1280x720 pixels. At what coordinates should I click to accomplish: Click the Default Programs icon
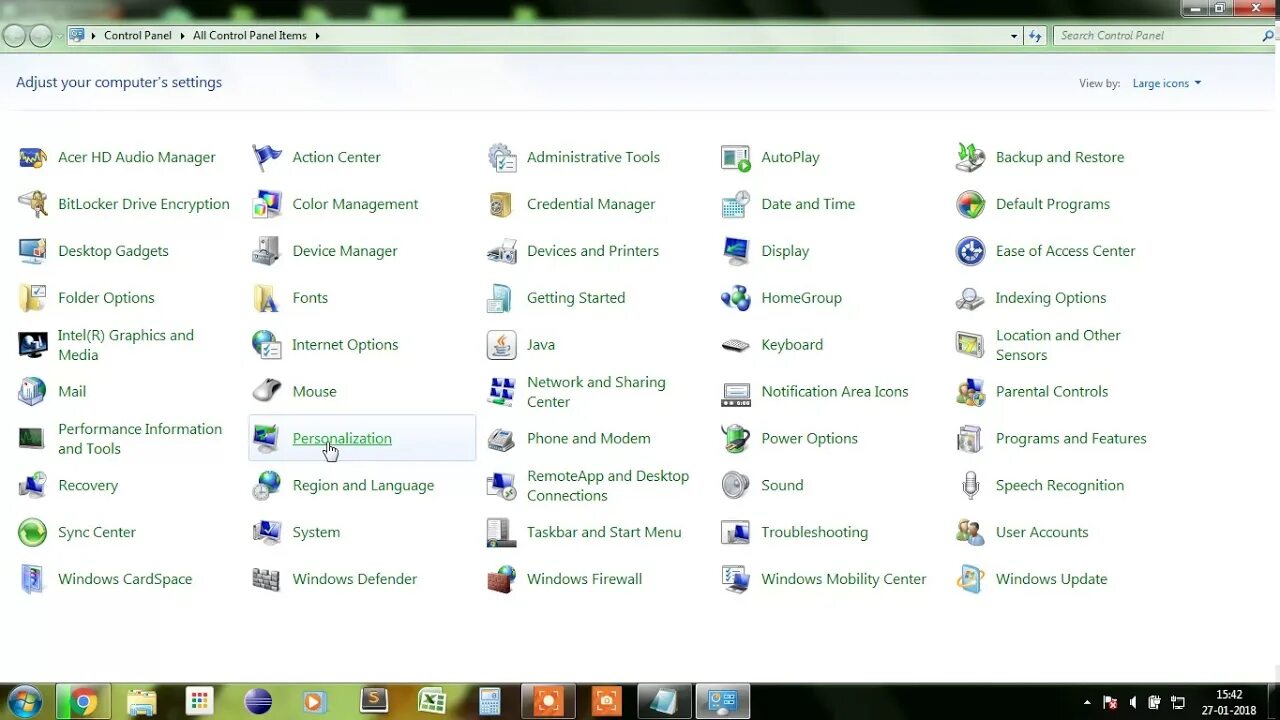[x=970, y=204]
